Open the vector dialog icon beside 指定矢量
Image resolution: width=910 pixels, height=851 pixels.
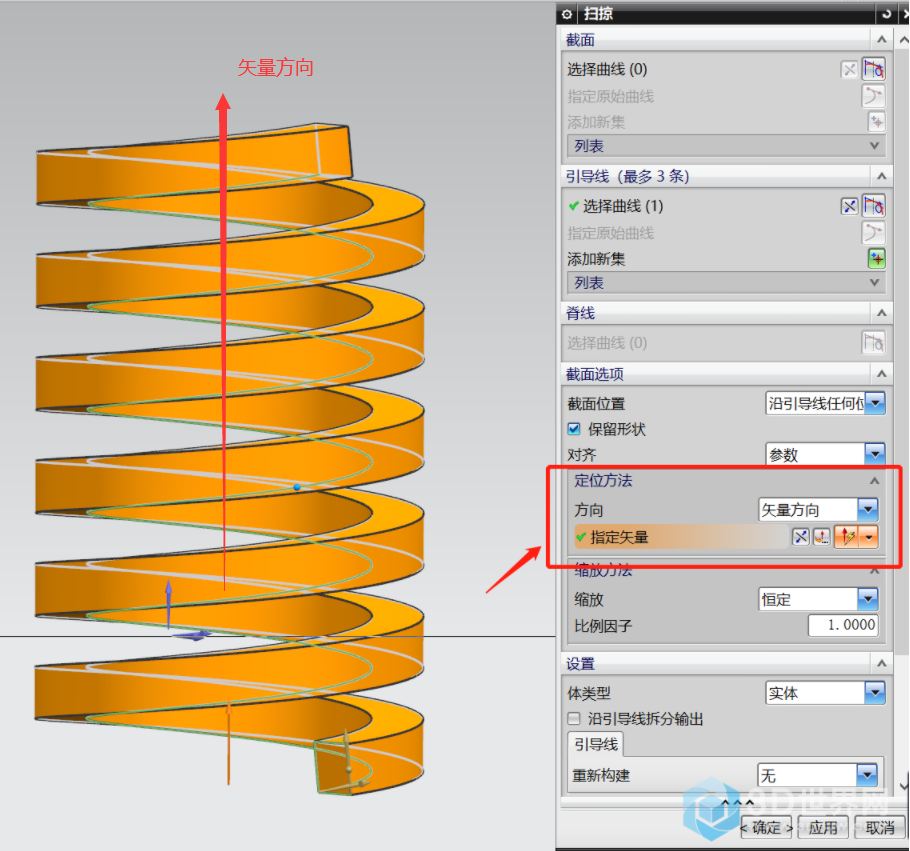[x=821, y=537]
